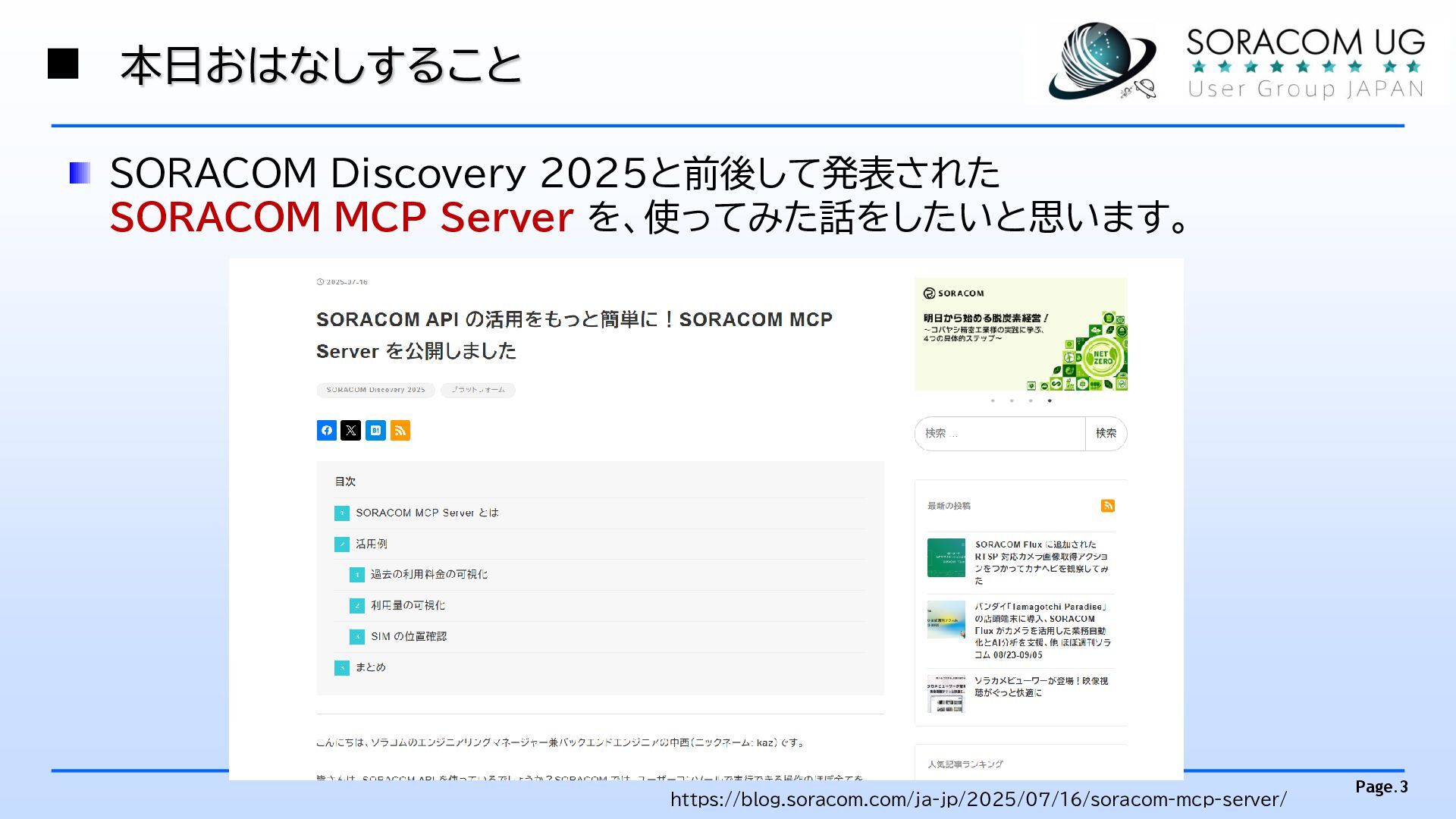Jump to SORACOM MCP Server とは section
The width and height of the screenshot is (1456, 819).
click(x=427, y=513)
